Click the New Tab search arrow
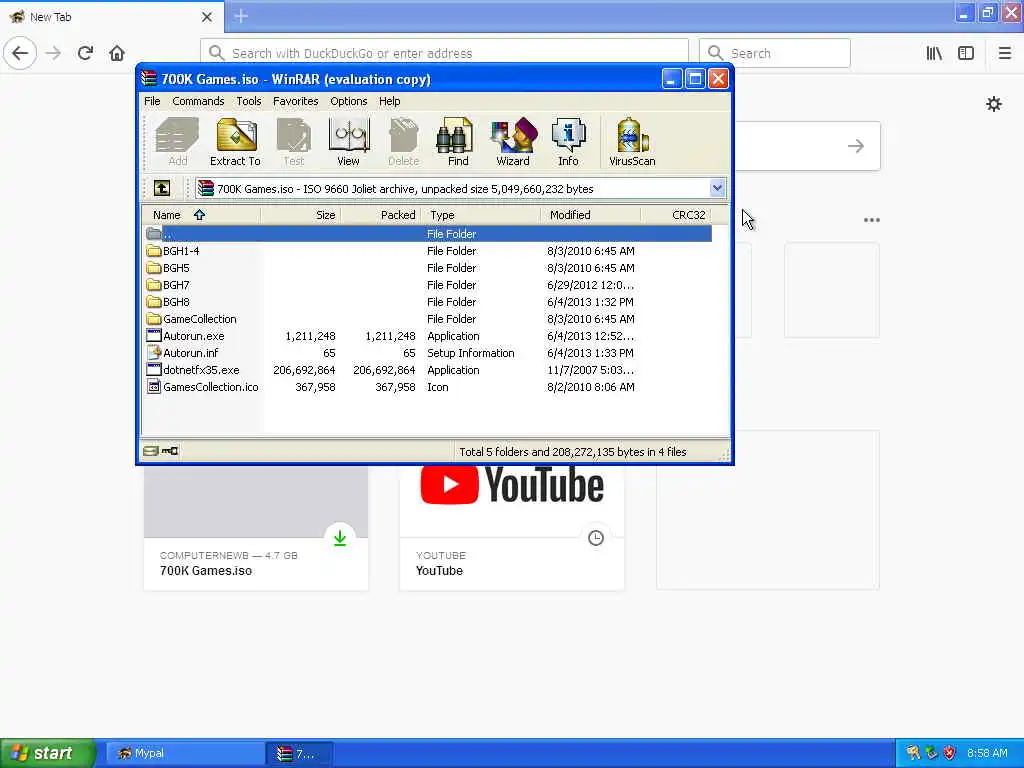1024x768 pixels. (x=856, y=146)
